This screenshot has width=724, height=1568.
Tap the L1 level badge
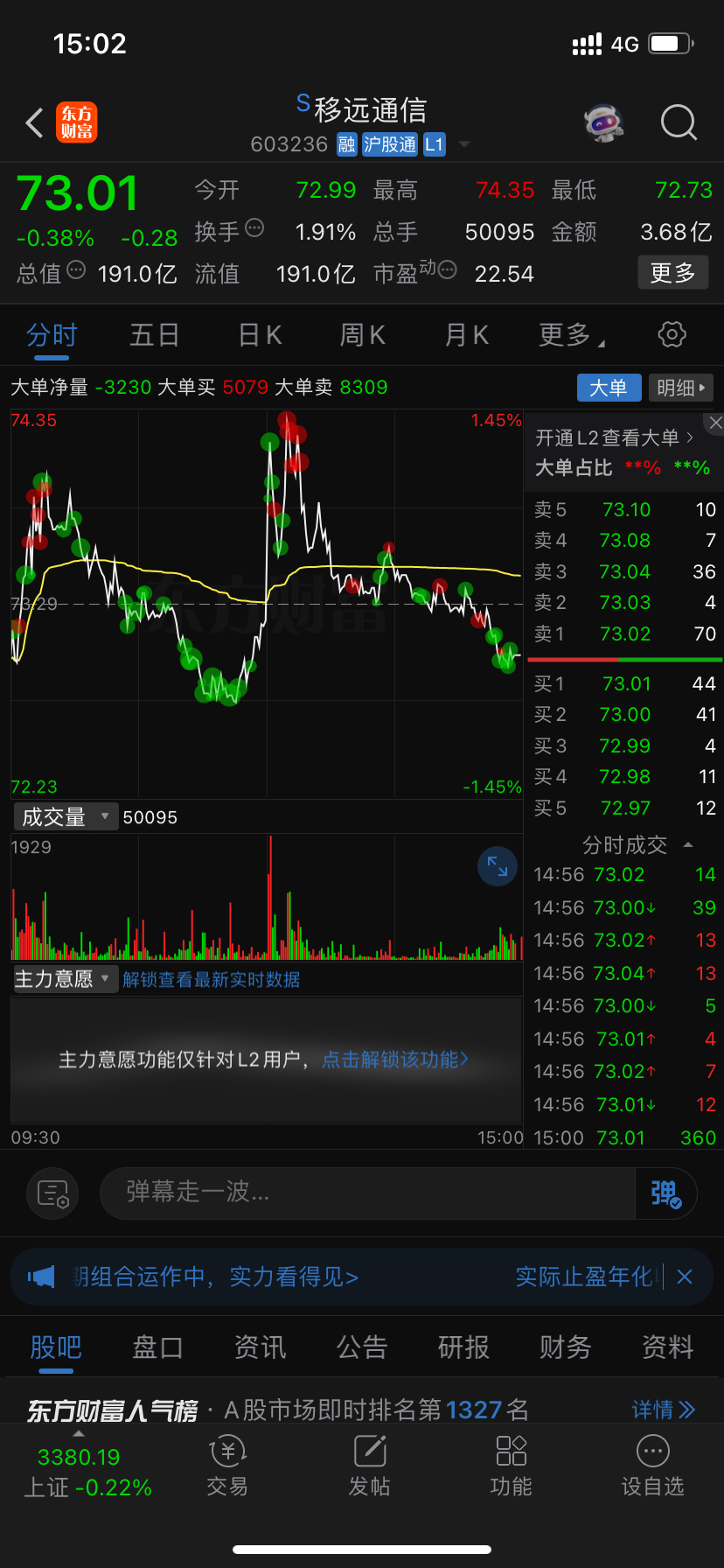[435, 144]
